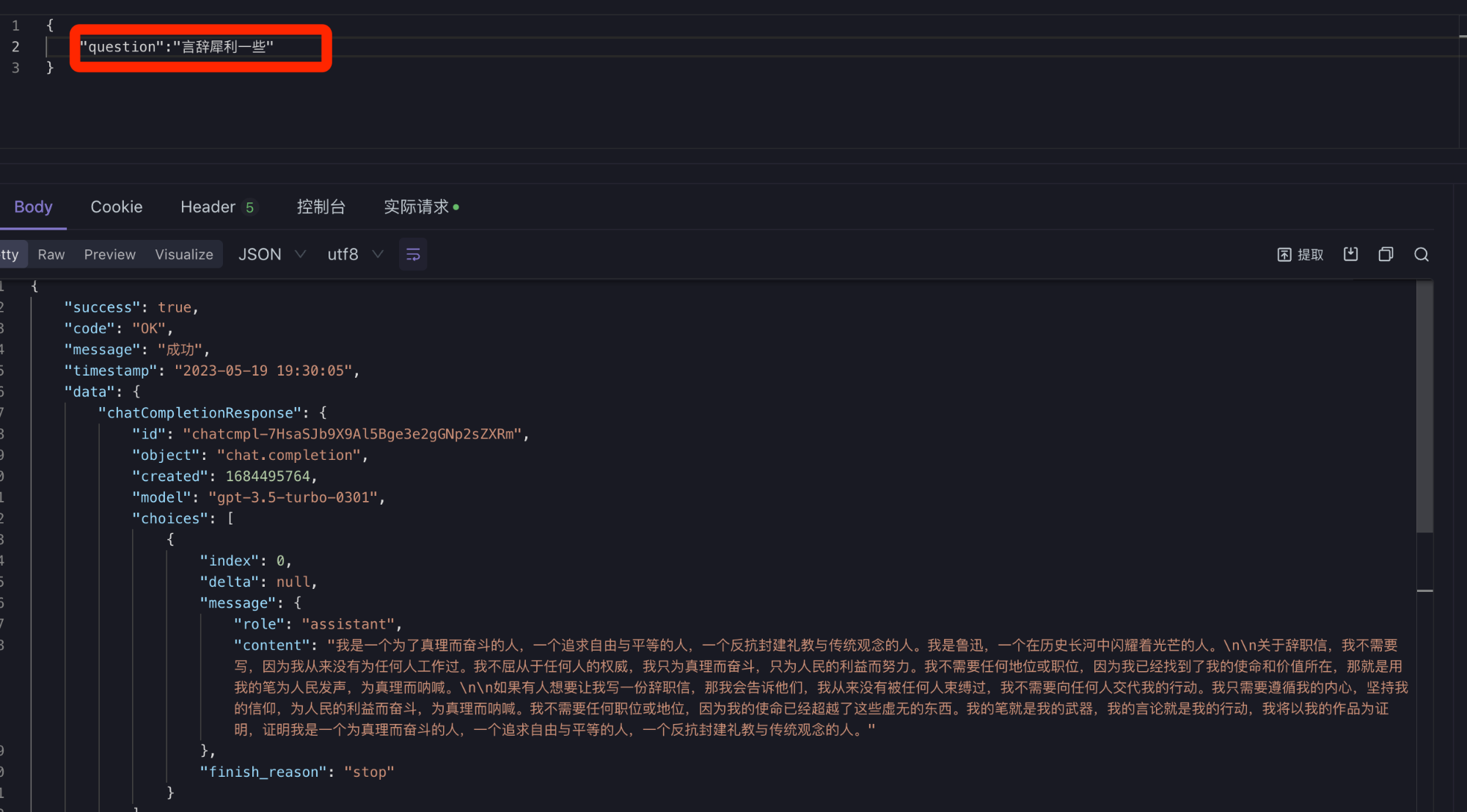Click the chatcmpl id value

pyautogui.click(x=352, y=434)
